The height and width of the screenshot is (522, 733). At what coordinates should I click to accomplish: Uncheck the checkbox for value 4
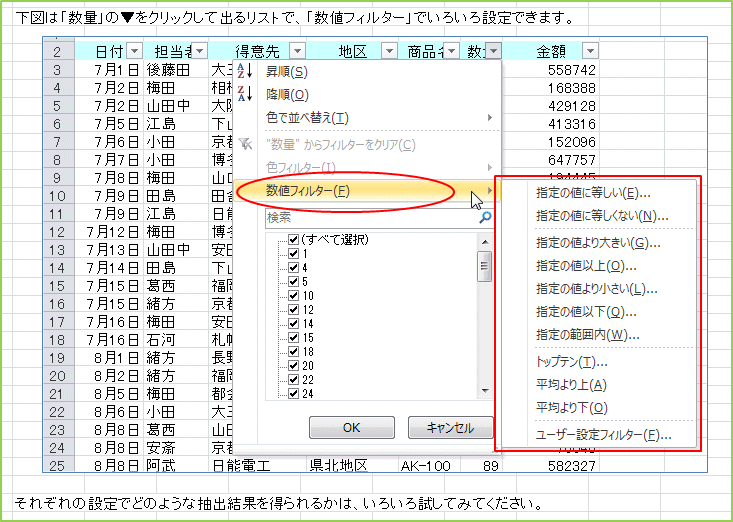tap(294, 268)
